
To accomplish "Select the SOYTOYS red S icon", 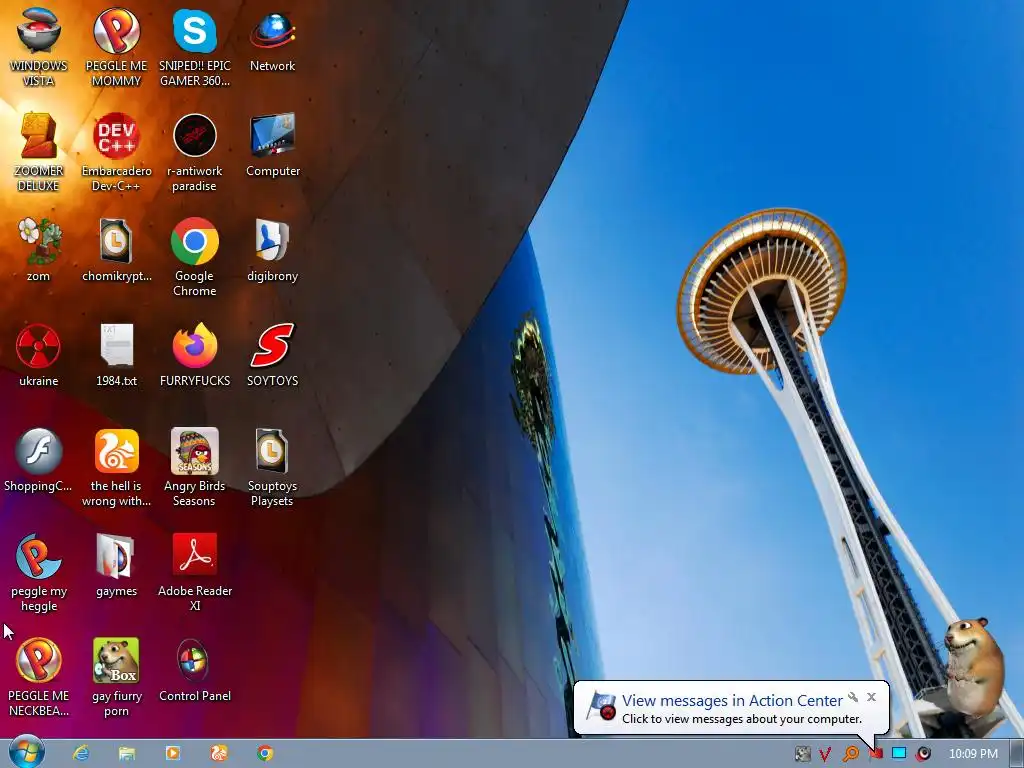I will pos(272,355).
